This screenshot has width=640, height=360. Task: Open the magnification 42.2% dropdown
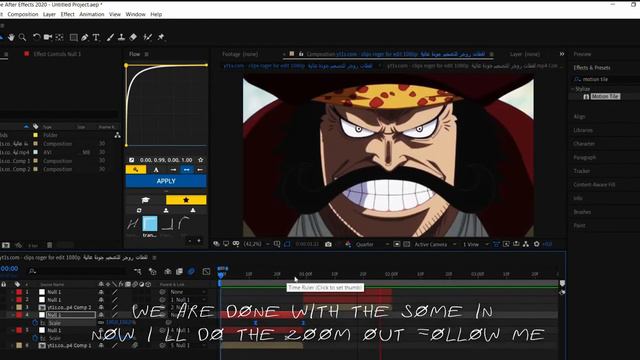[256, 244]
